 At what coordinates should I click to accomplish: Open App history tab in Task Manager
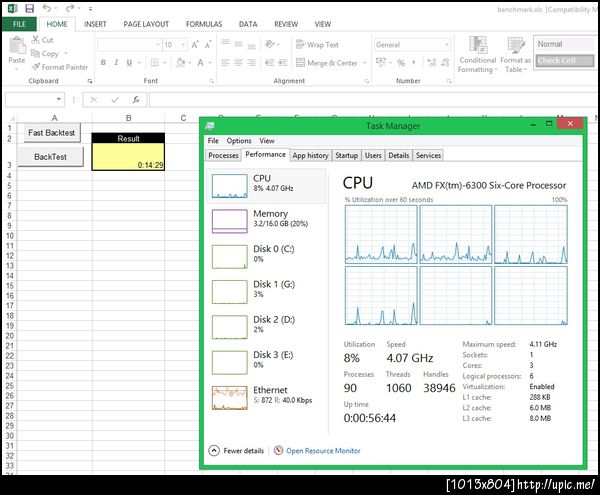(x=310, y=155)
